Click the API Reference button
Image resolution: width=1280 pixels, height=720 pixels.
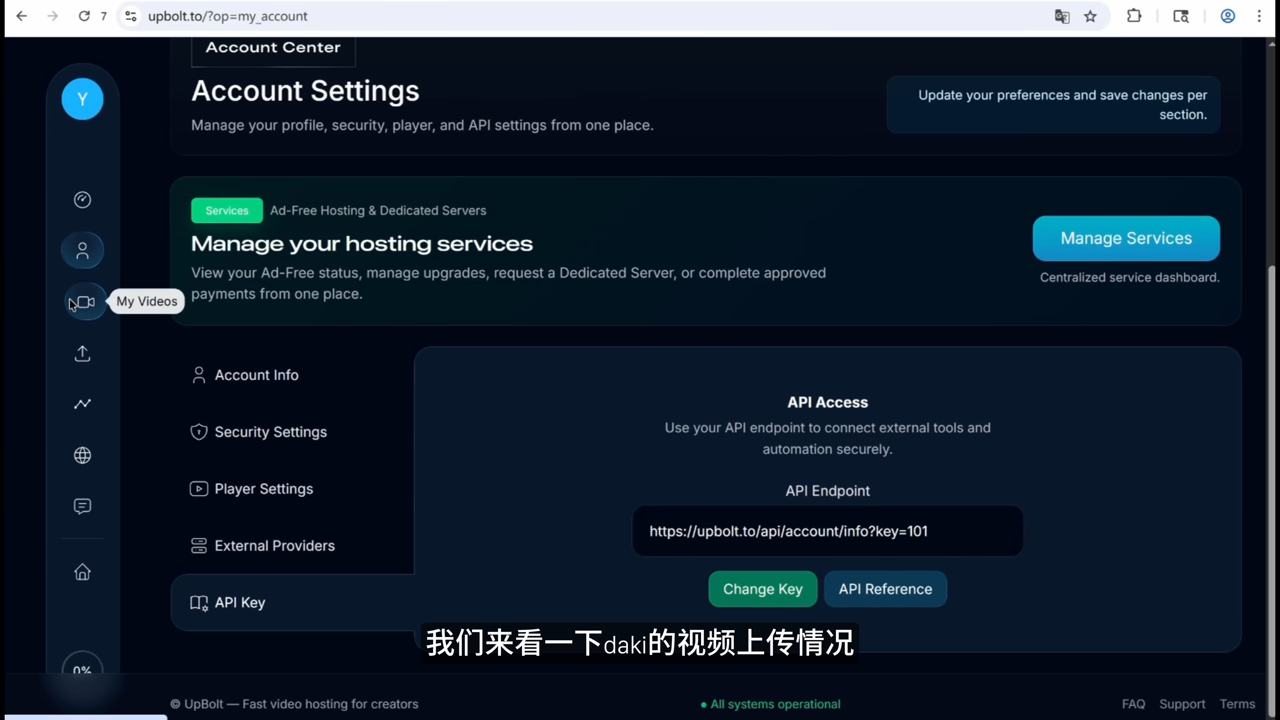[x=885, y=589]
